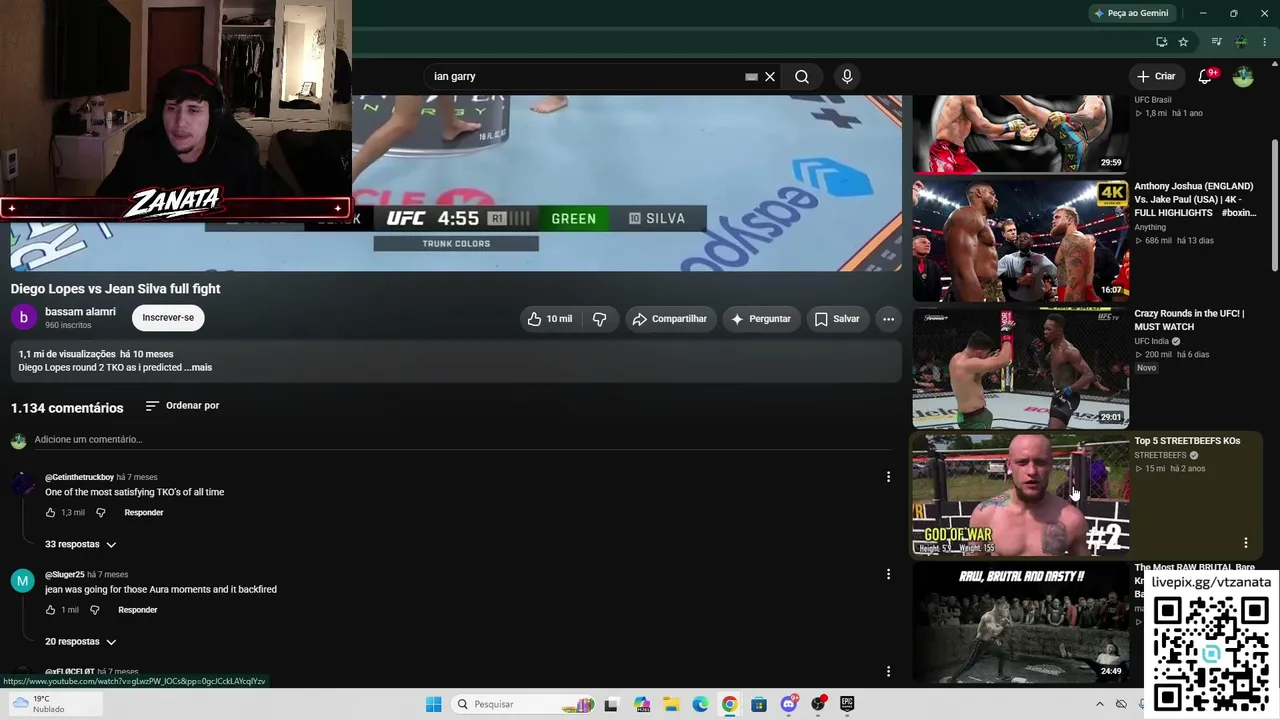Expand video description with ...mais

coord(198,368)
